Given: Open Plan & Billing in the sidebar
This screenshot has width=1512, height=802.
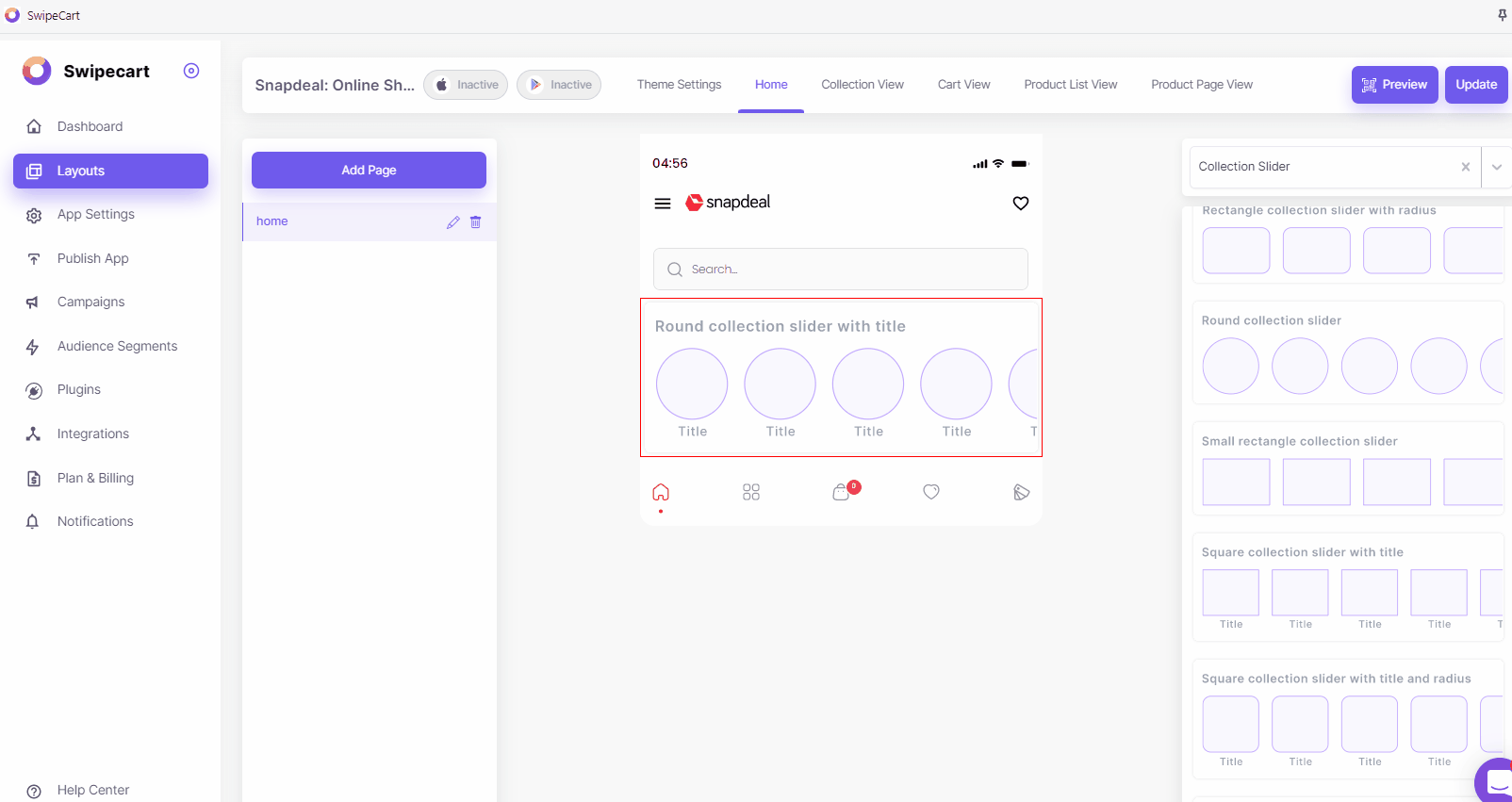Looking at the screenshot, I should 95,478.
